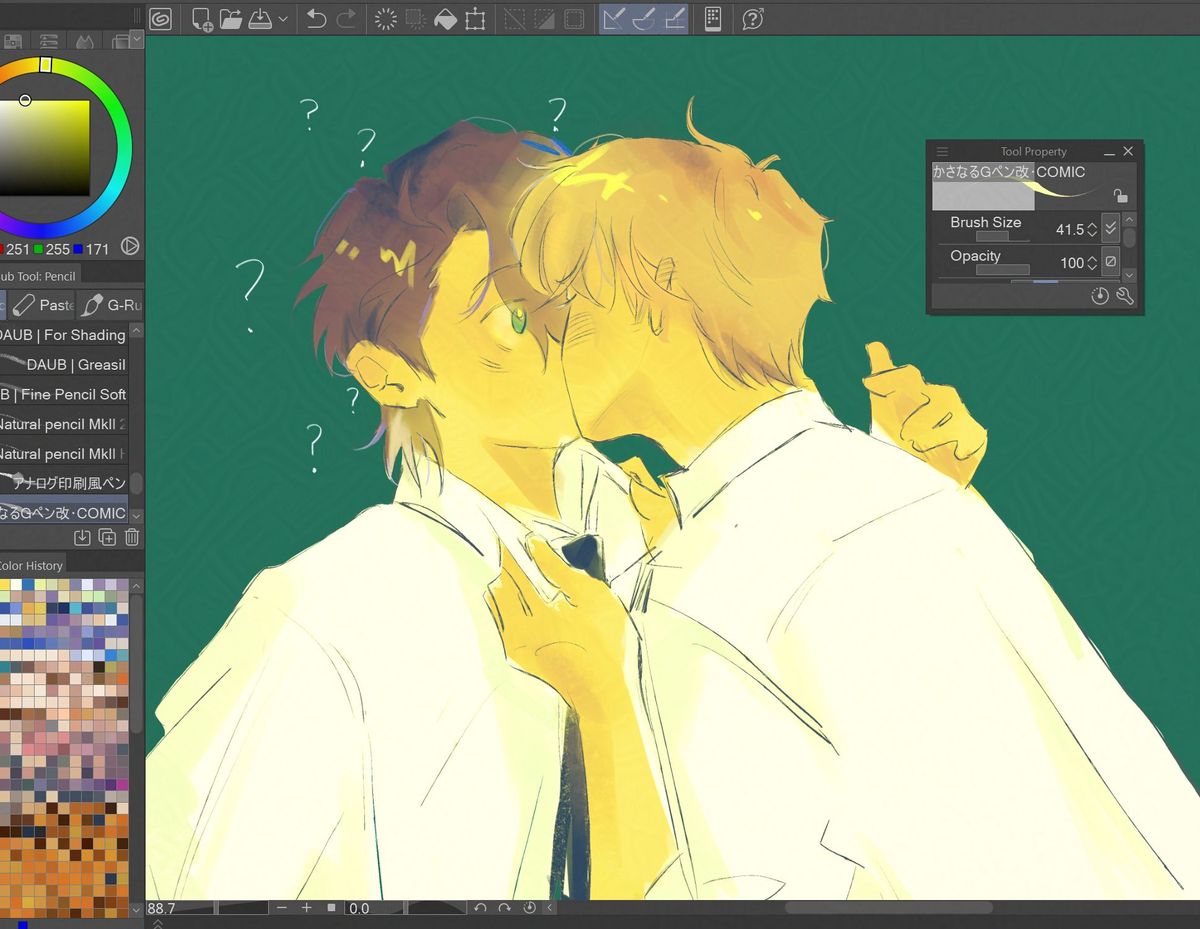This screenshot has width=1200, height=929.
Task: Open the smartphone connection icon
Action: click(713, 18)
